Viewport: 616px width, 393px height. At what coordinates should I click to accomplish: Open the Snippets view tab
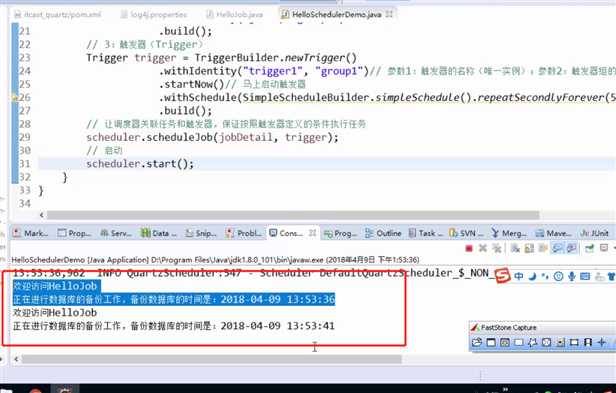tap(201, 233)
